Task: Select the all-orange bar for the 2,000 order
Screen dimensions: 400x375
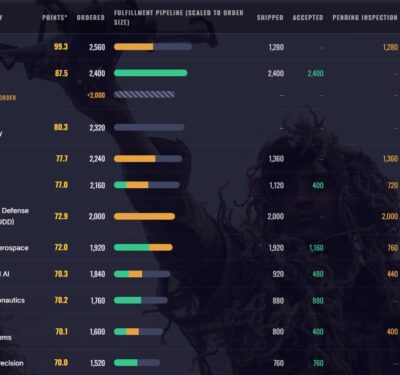Action: click(144, 217)
